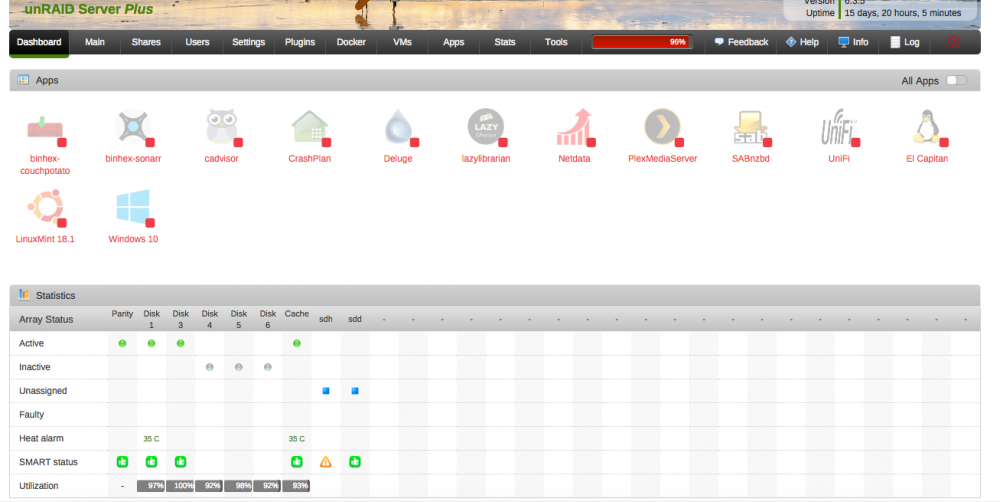1000x502 pixels.
Task: Click Disk 1 97% utilization bar
Action: coord(151,486)
